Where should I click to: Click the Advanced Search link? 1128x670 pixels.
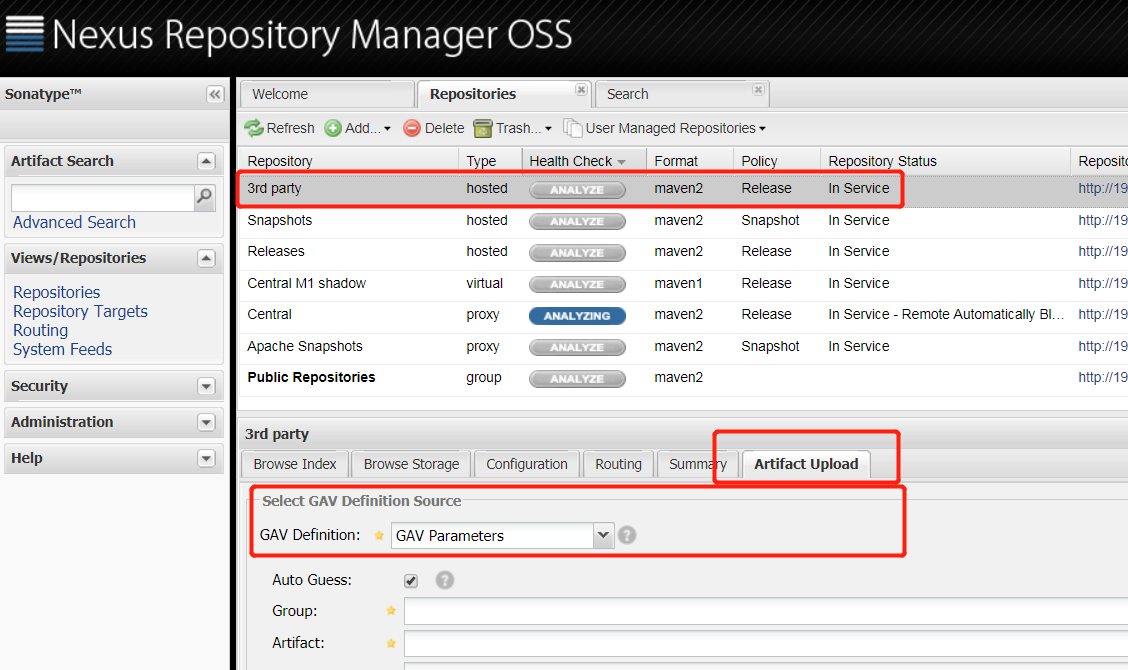pos(74,222)
